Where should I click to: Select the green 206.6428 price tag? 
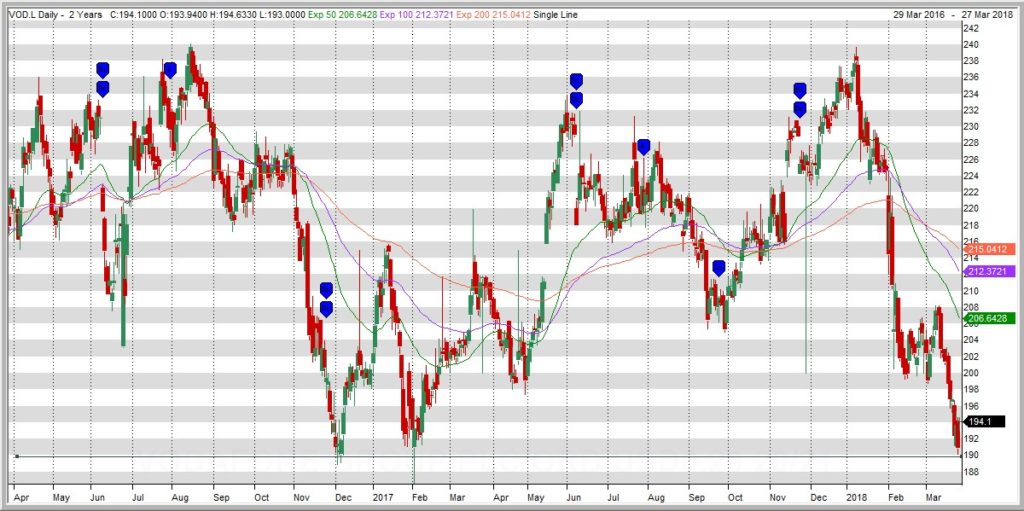point(989,318)
